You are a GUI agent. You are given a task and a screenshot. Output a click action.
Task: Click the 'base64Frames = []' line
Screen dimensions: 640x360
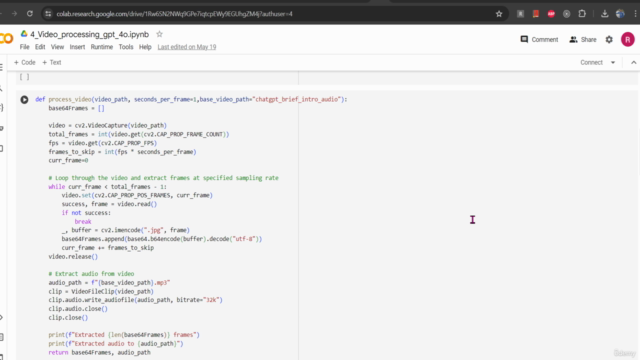(x=76, y=108)
